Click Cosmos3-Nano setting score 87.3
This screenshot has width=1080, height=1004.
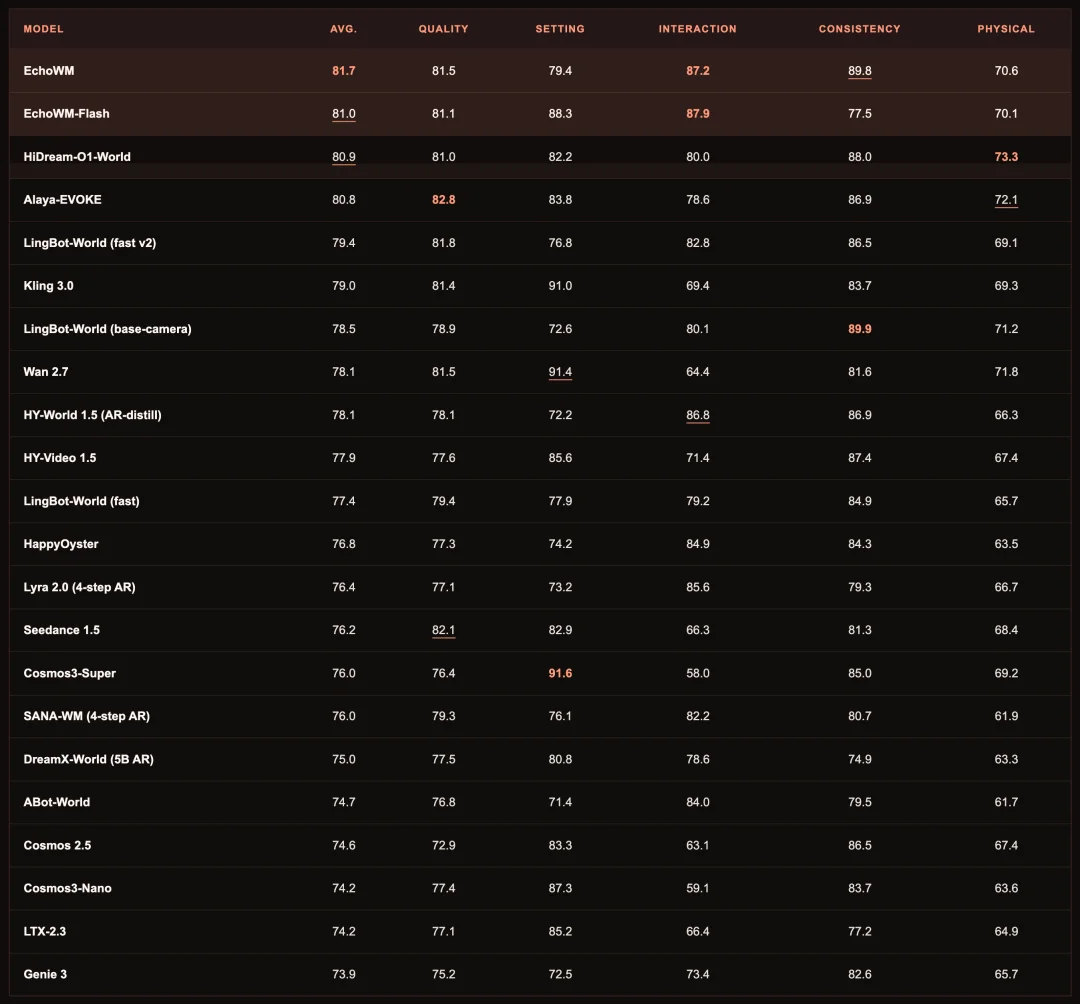pos(560,888)
